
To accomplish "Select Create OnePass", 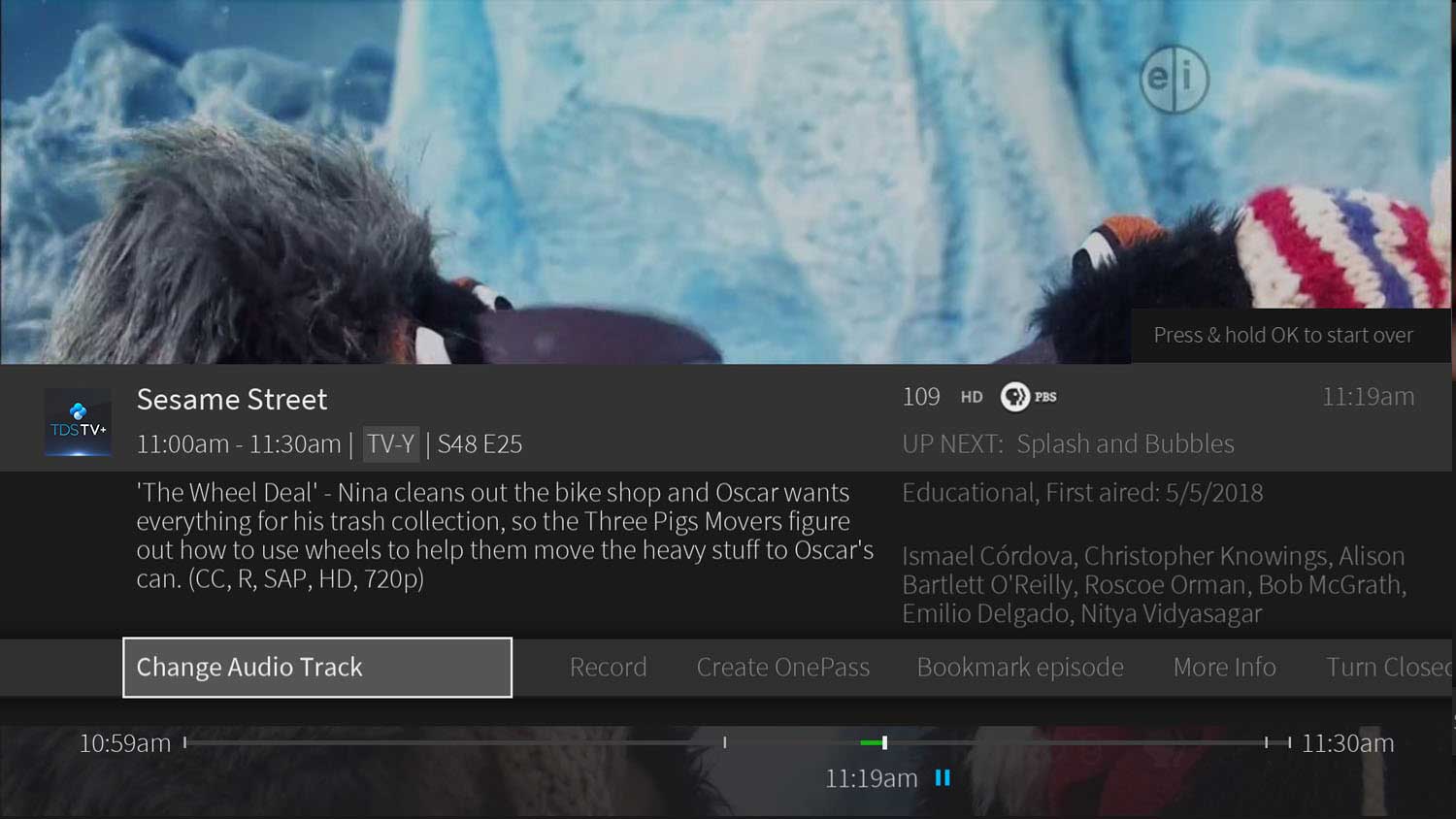I will click(x=782, y=667).
